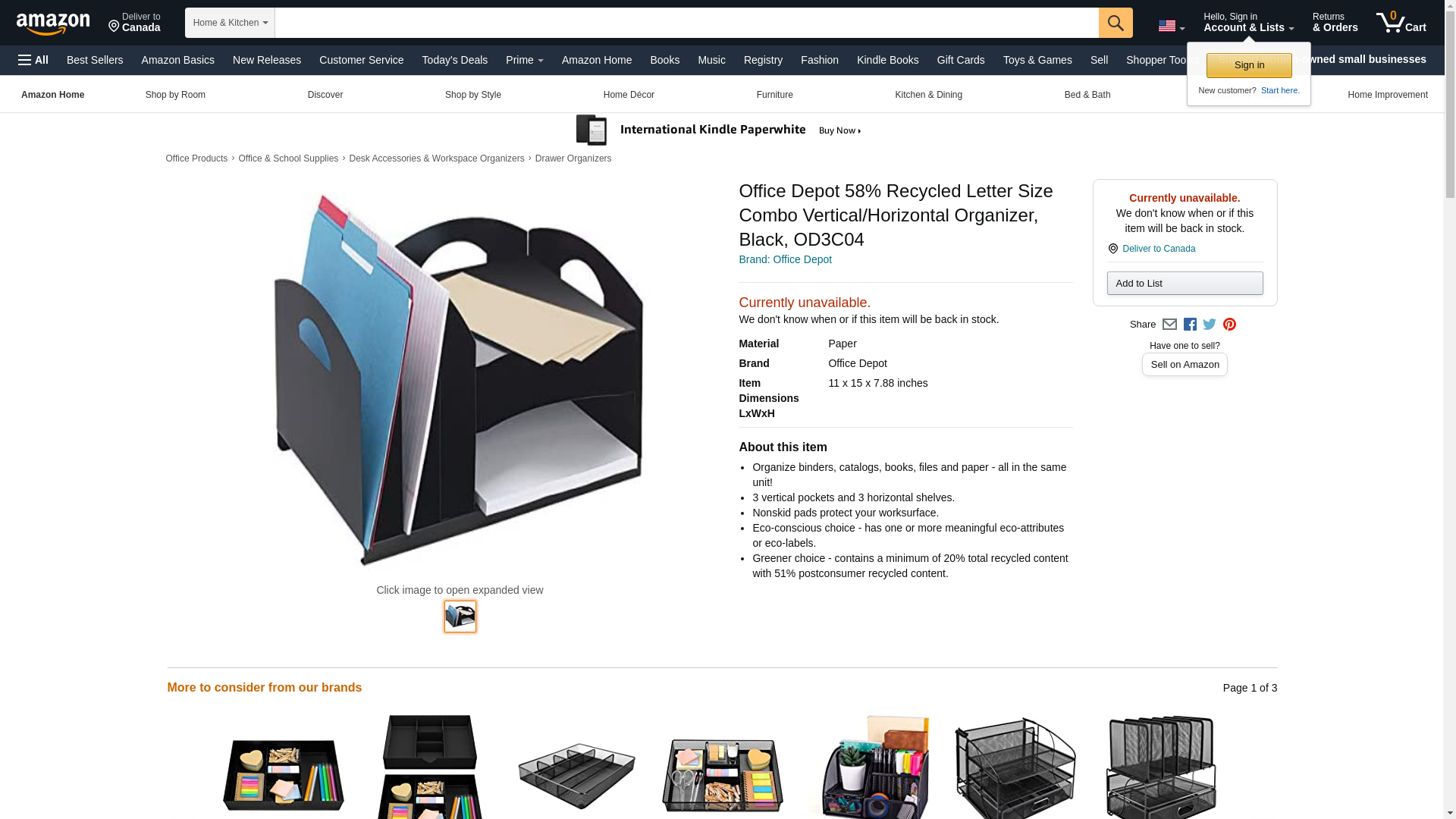Viewport: 1456px width, 819px height.
Task: Open the All hamburger menu
Action: click(x=33, y=60)
